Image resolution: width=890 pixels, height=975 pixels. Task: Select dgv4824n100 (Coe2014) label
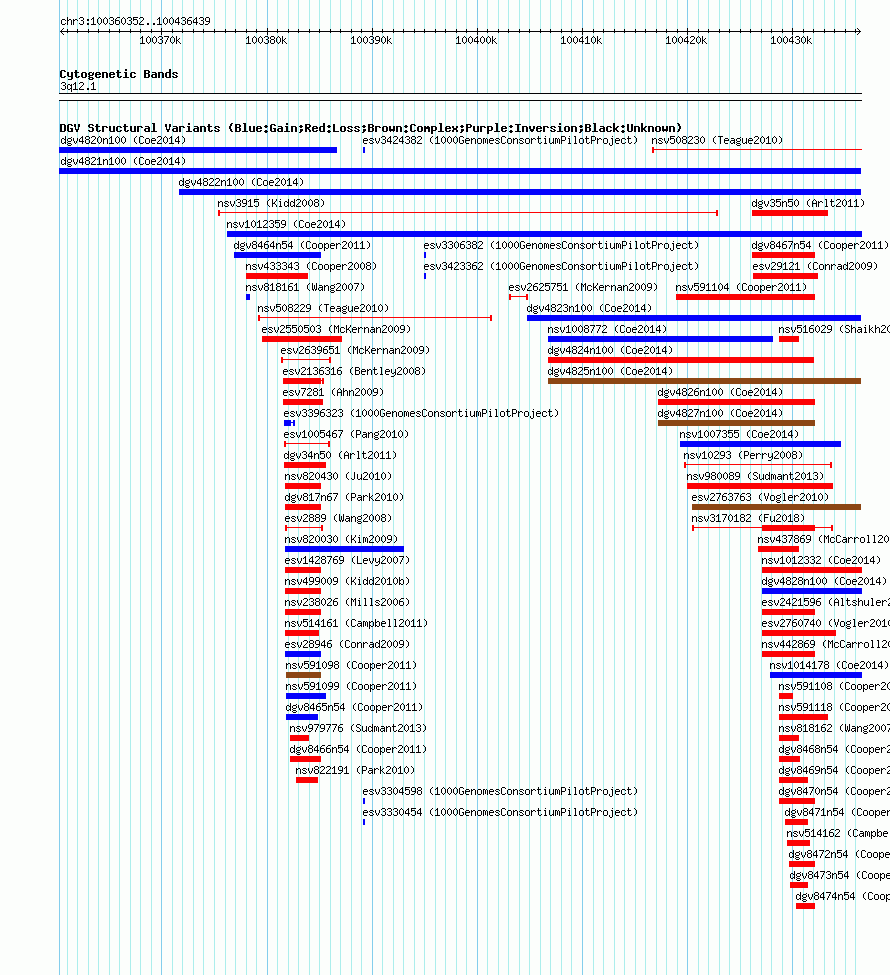pos(610,351)
